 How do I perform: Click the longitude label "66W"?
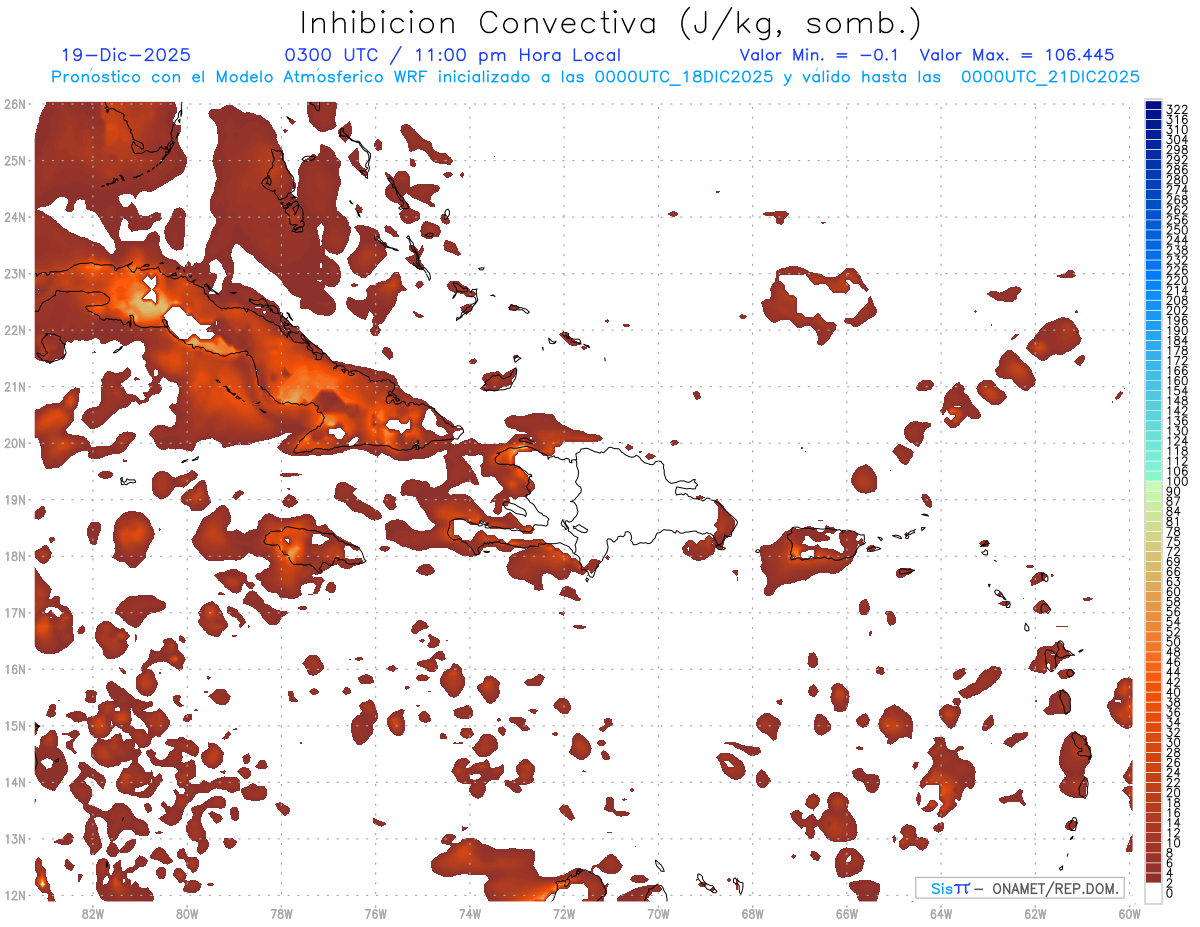846,912
